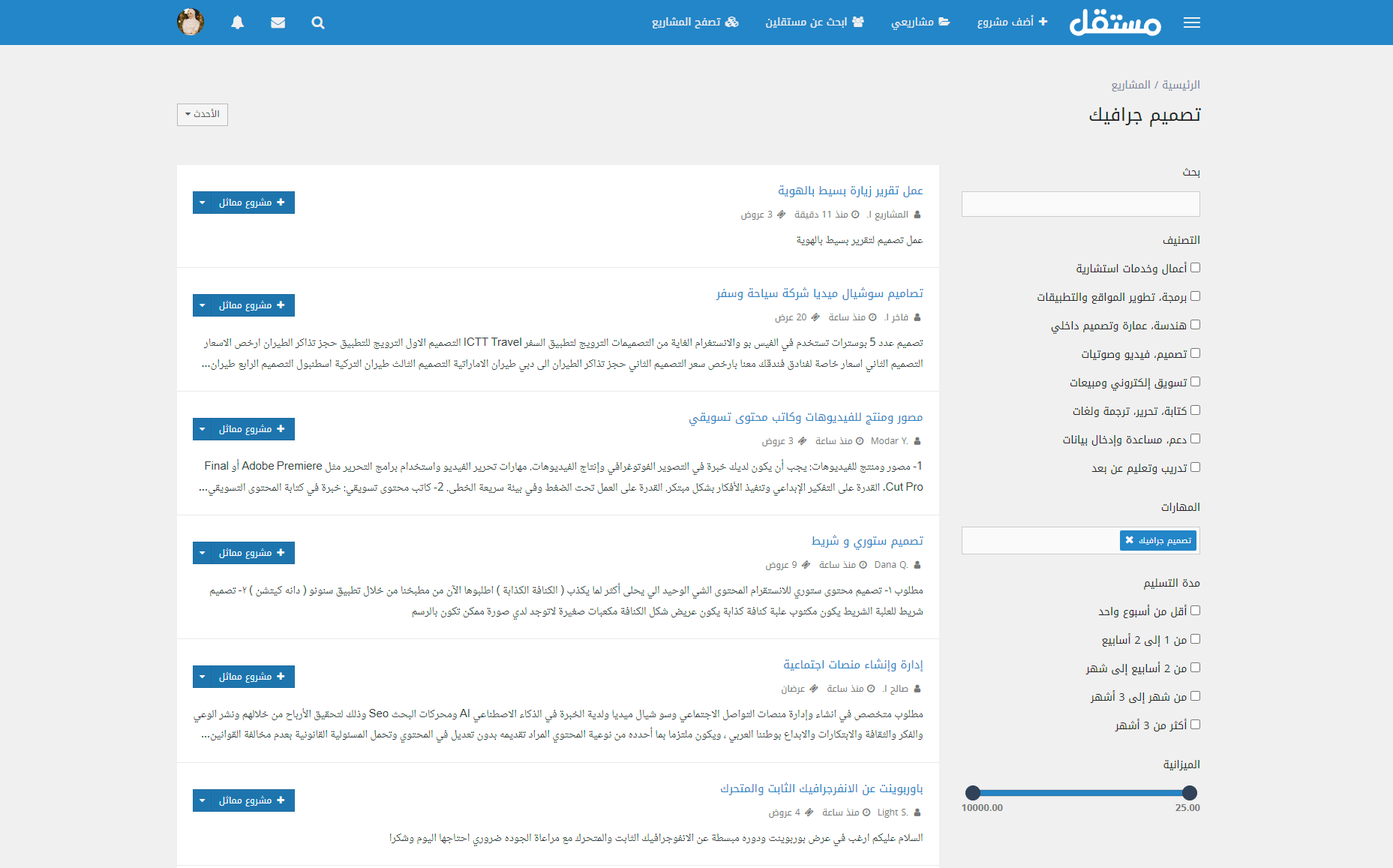Check كتابة، تحرير، ترجمة ولغات category

(x=1195, y=410)
